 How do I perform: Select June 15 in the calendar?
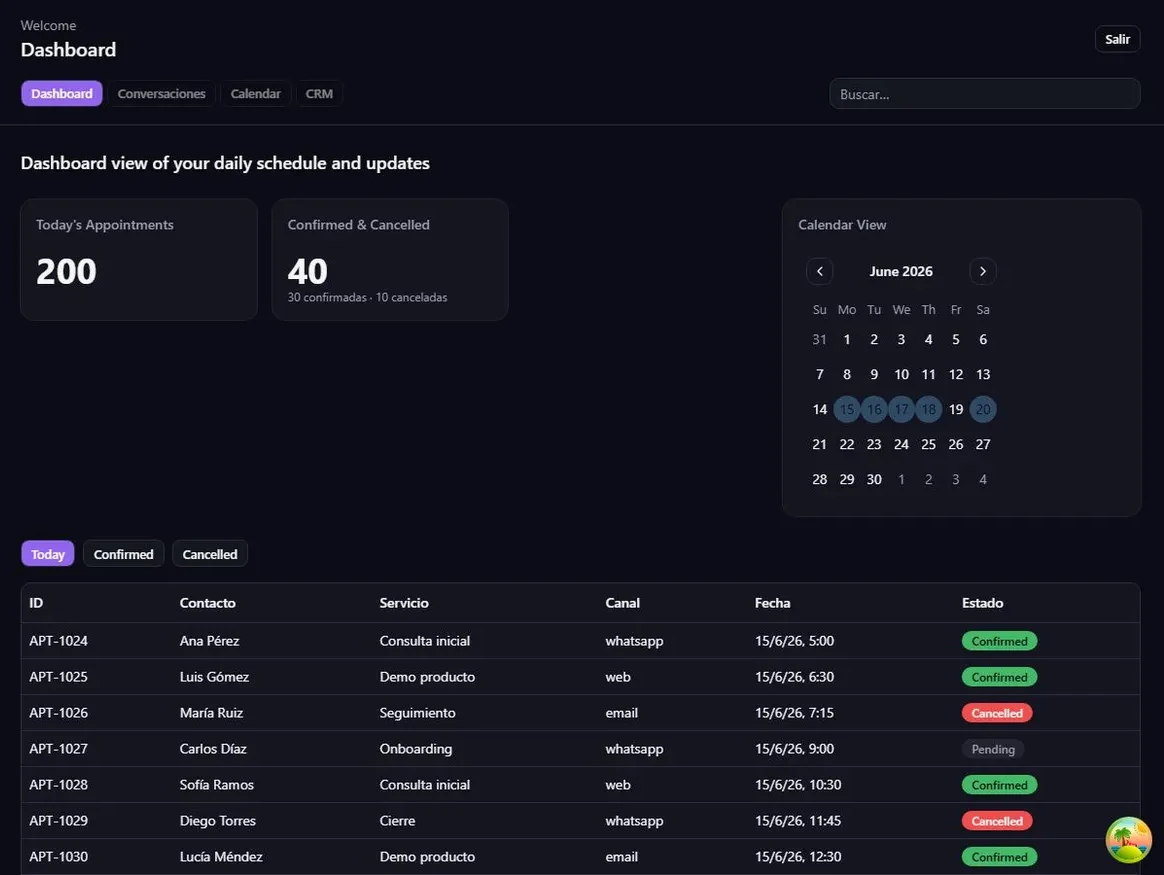coord(847,409)
